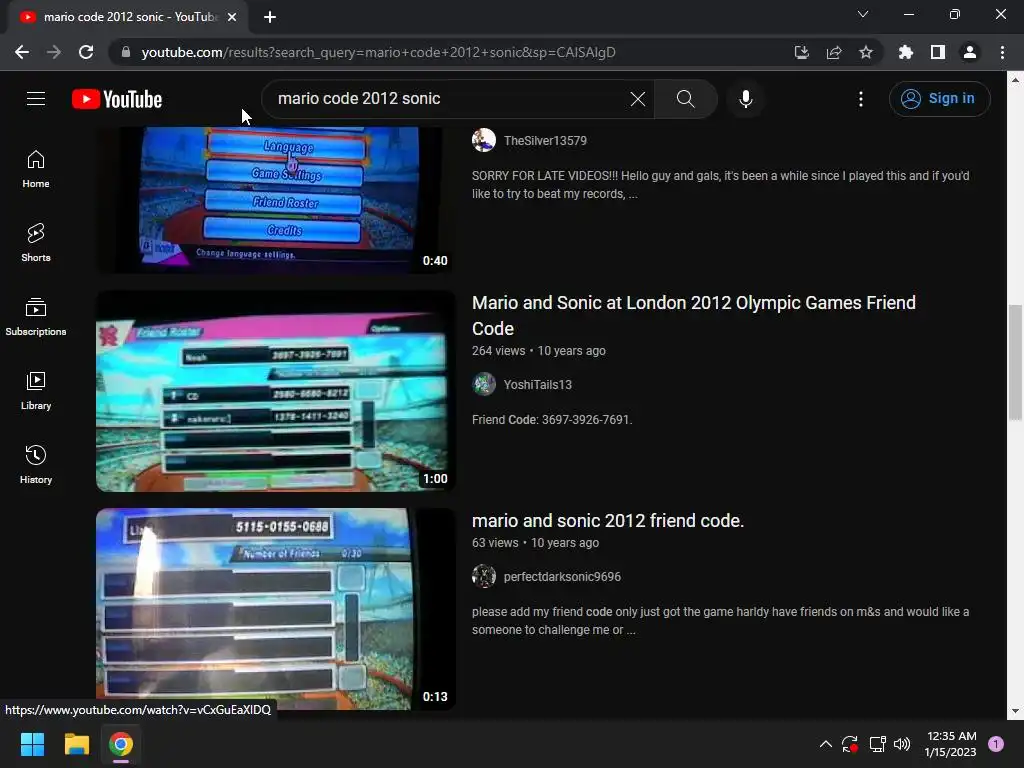The height and width of the screenshot is (768, 1024).
Task: Toggle Chrome side panel
Action: (x=938, y=52)
